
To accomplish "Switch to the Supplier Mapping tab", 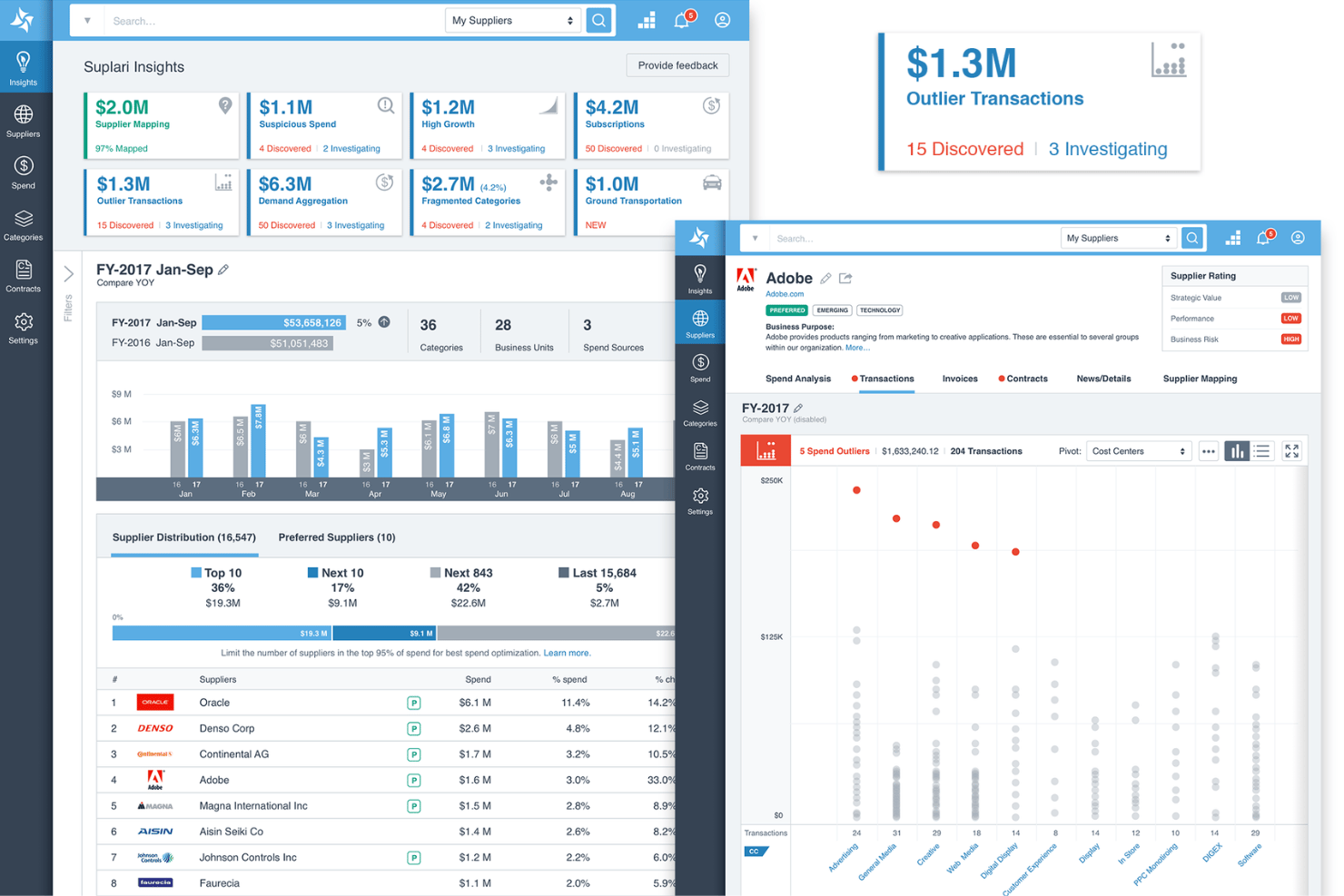I will click(1200, 379).
